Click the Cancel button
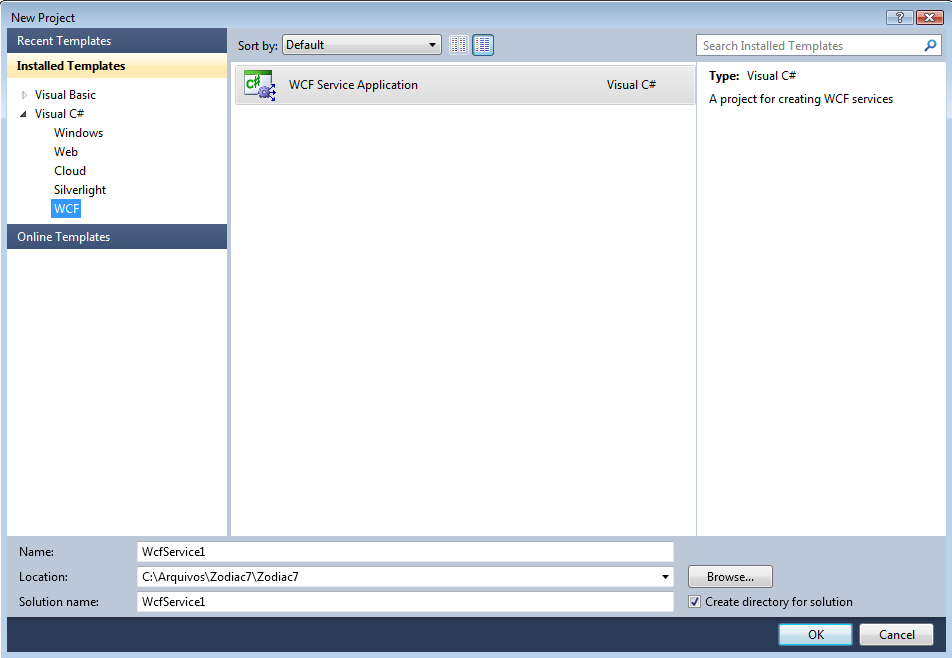Viewport: 952px width, 658px height. 896,634
